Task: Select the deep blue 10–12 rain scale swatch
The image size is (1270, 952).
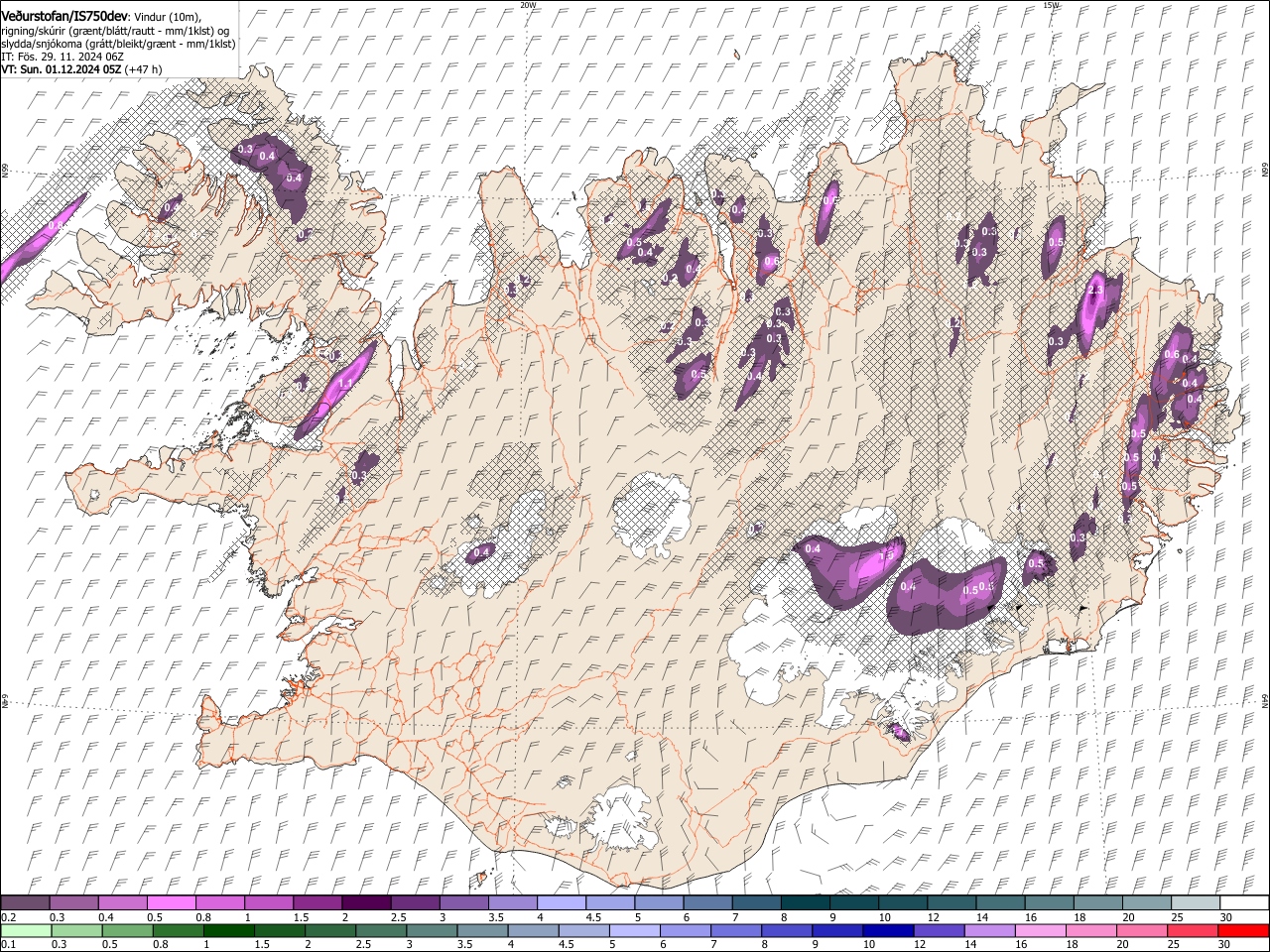Action: point(888,931)
